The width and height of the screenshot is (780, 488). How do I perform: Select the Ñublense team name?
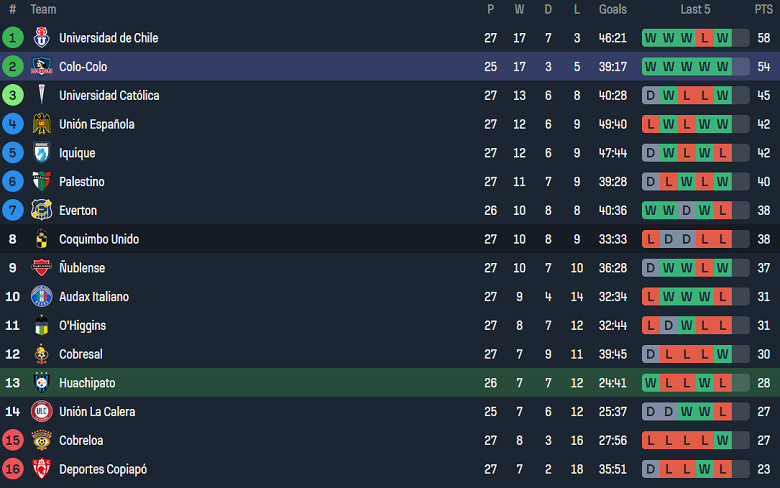(82, 268)
